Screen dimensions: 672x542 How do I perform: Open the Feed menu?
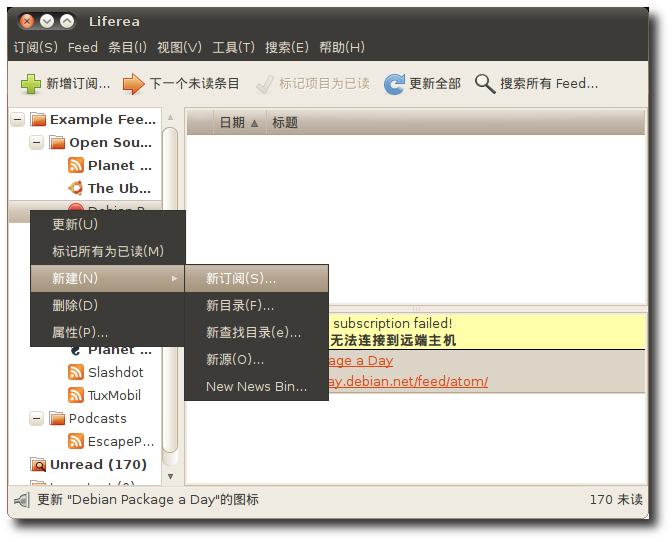83,47
